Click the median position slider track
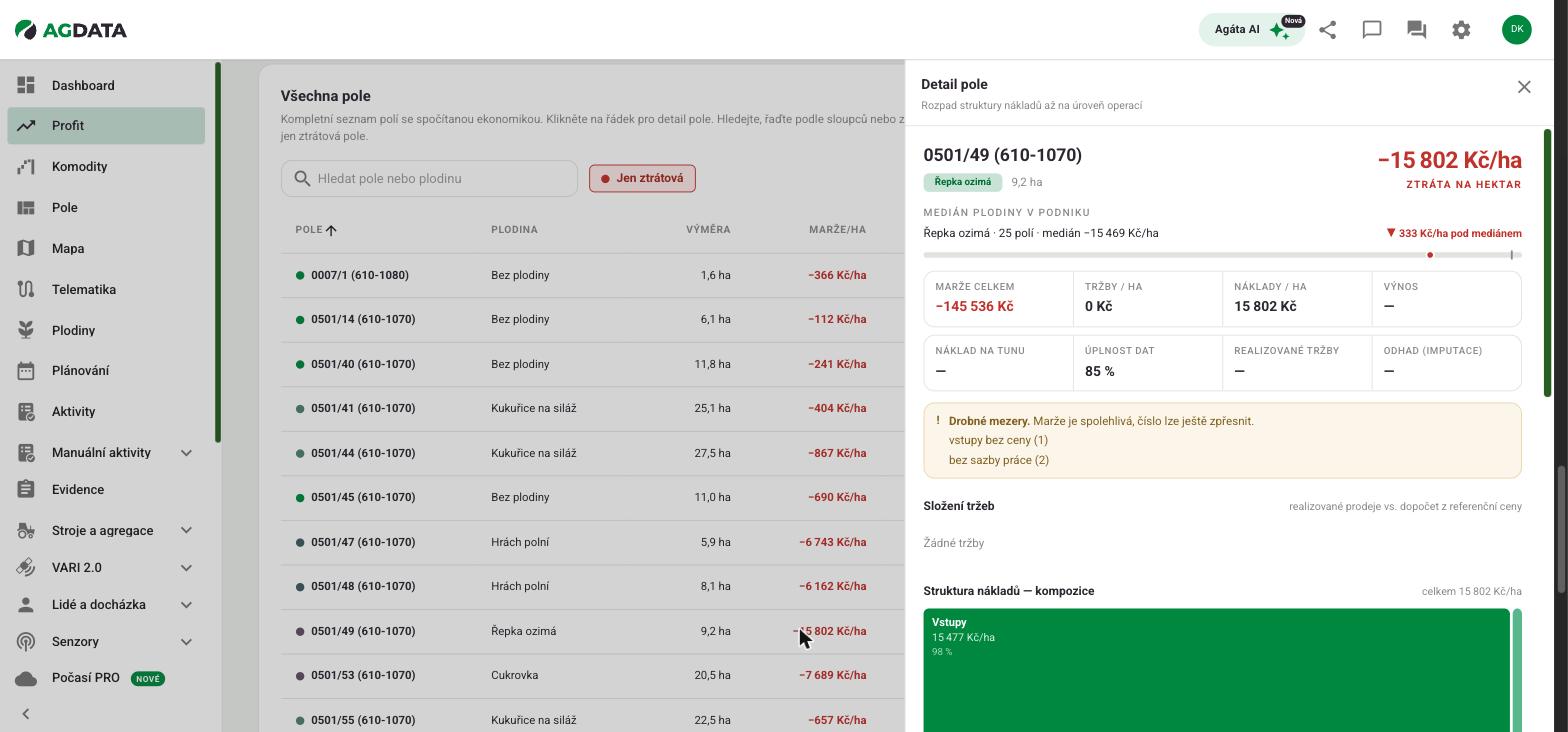 (x=1222, y=255)
